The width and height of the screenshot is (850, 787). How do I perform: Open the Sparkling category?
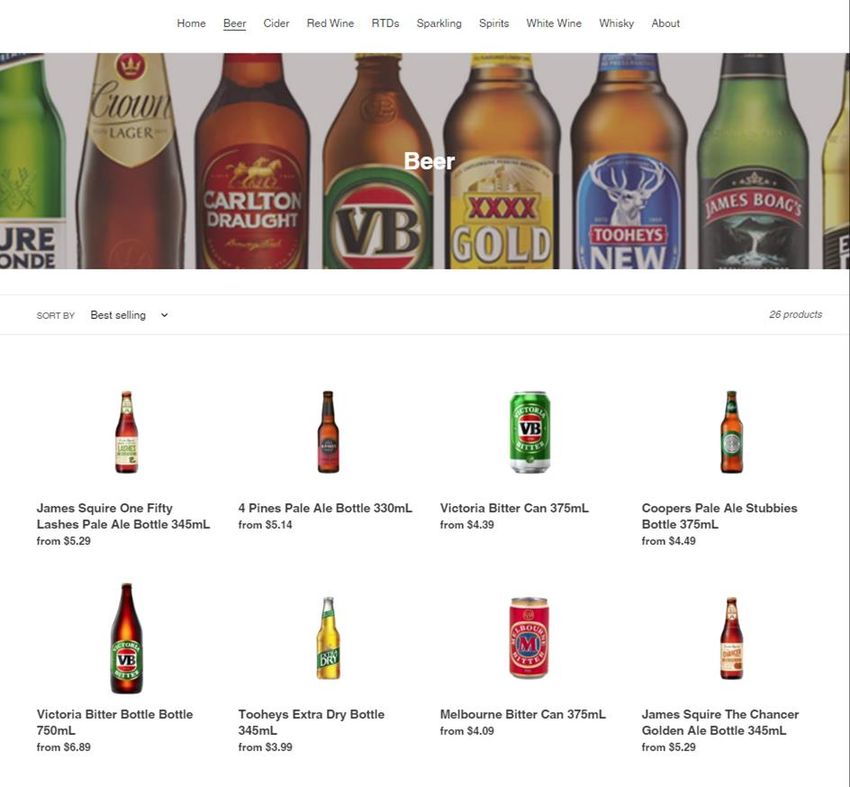[439, 23]
